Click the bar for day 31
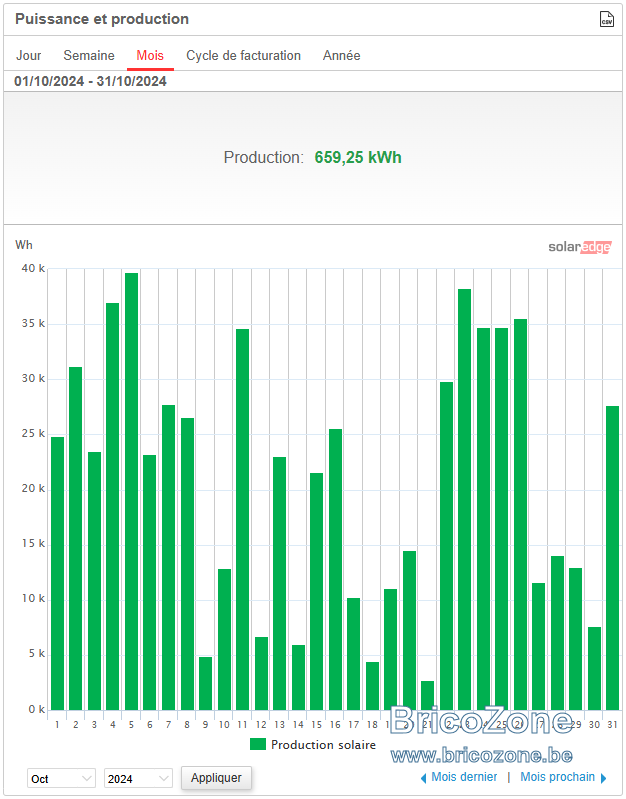This screenshot has height=799, width=626. tap(612, 558)
